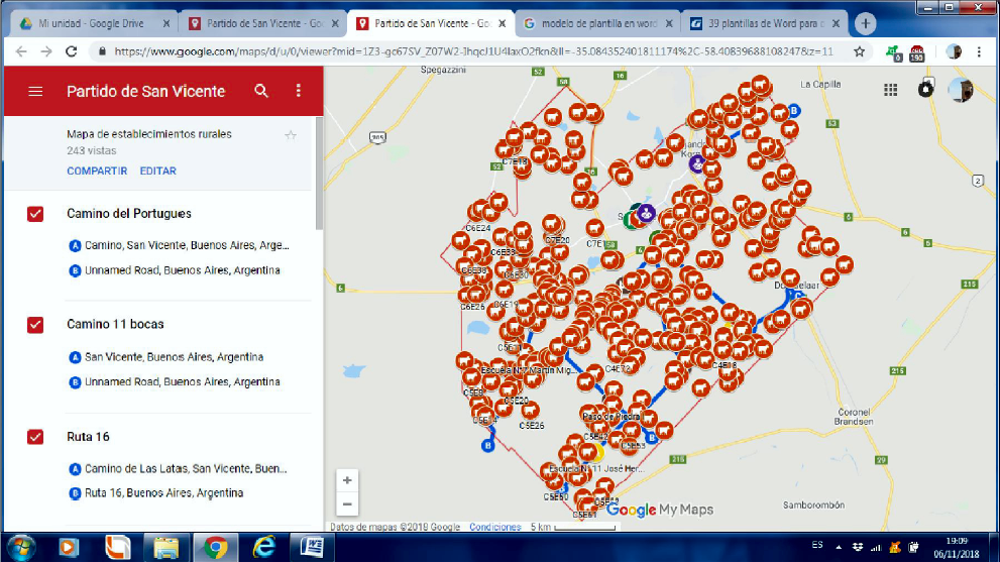Click the green extension icon in toolbar

893,53
